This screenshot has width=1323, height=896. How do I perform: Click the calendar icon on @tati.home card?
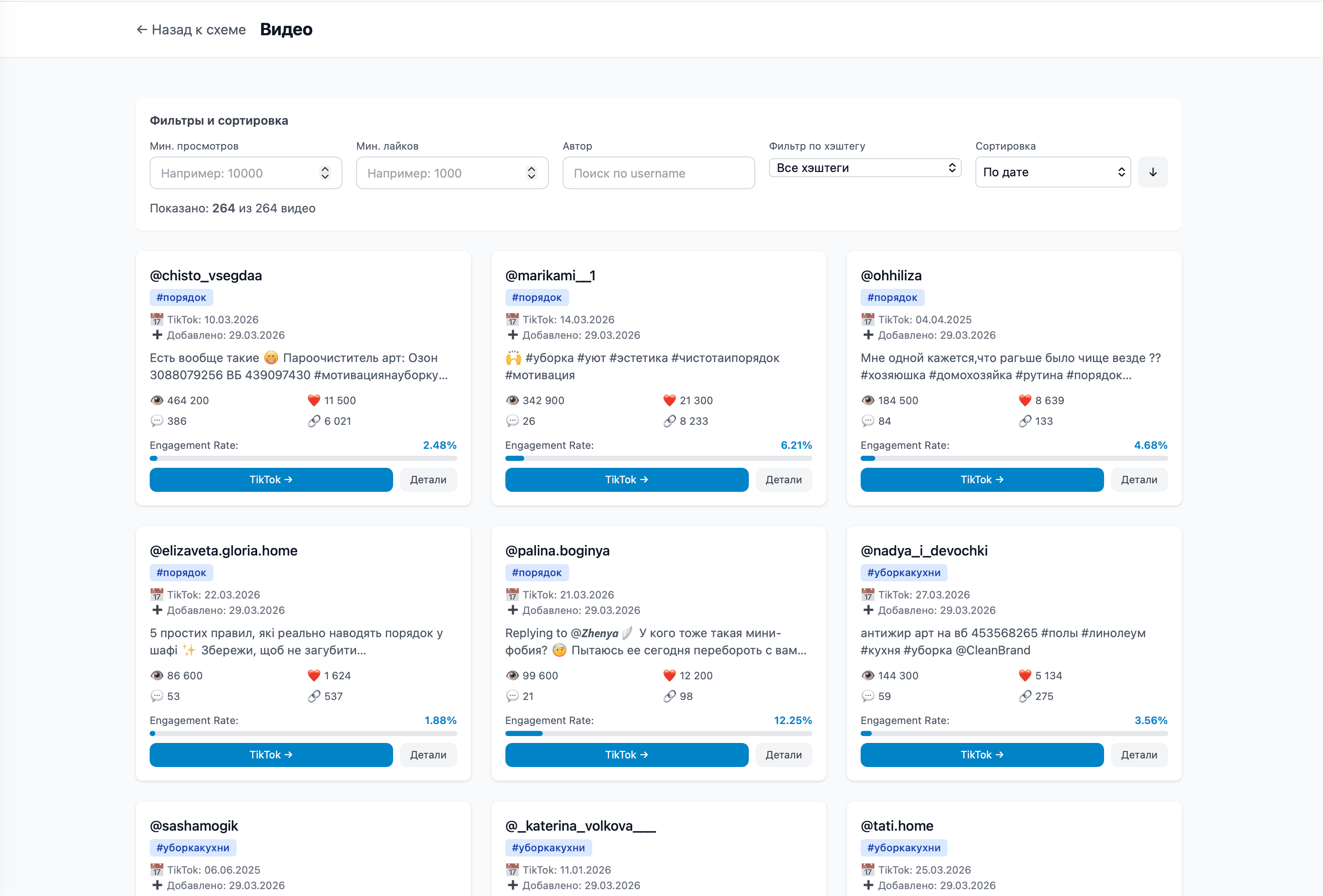click(x=868, y=870)
